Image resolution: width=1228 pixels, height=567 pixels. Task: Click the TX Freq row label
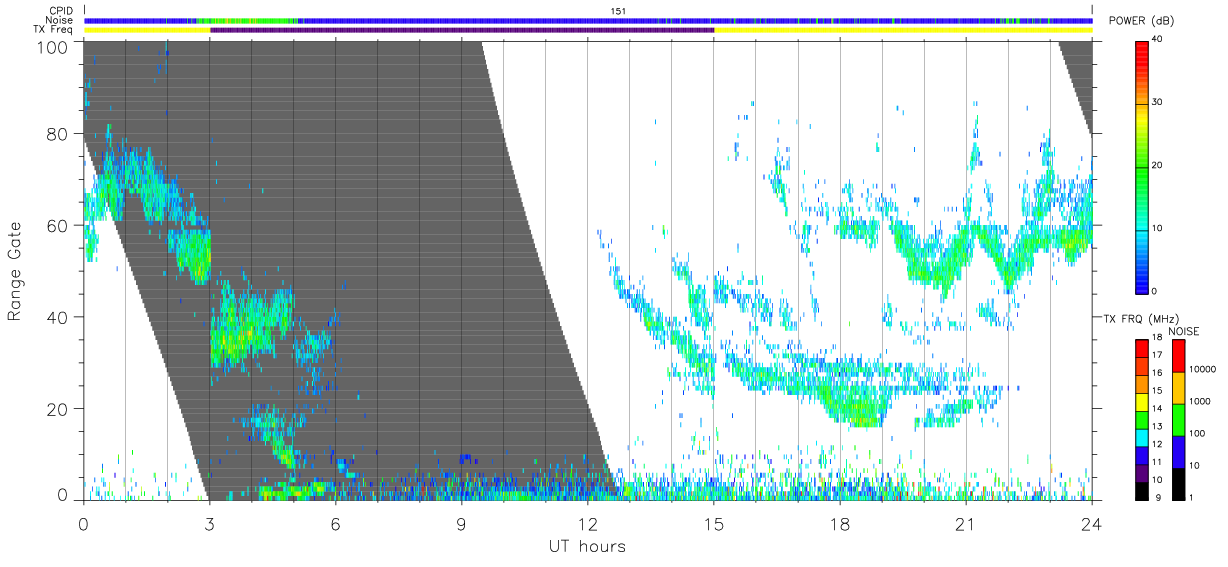(55, 30)
